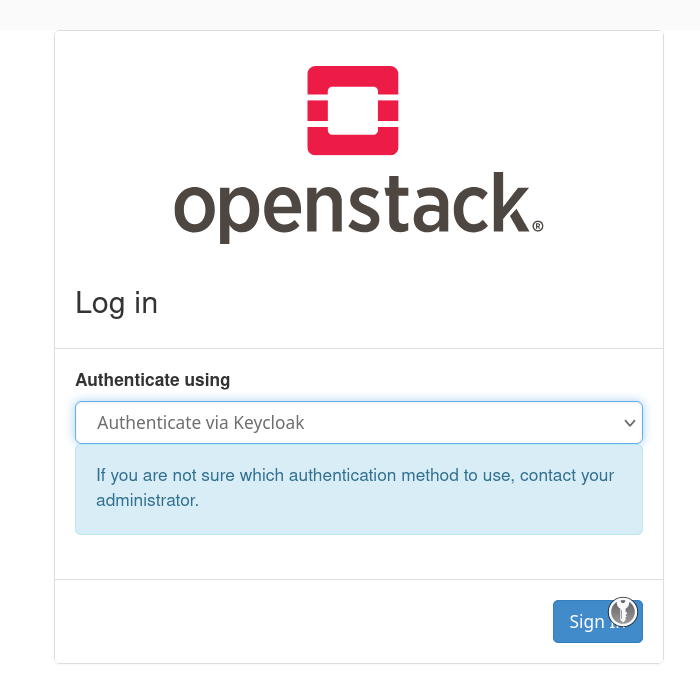Click the bottom red bar of the logo

[x=352, y=145]
